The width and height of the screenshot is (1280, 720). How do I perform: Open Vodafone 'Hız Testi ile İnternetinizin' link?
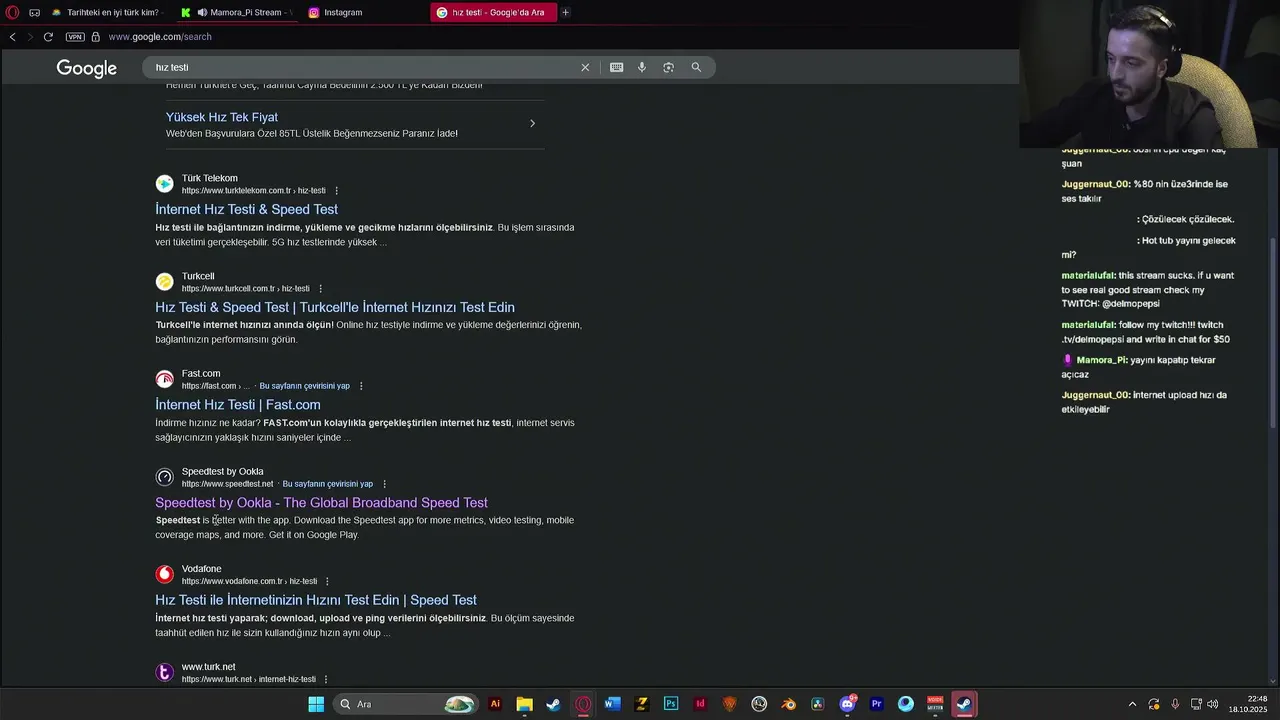click(x=316, y=600)
